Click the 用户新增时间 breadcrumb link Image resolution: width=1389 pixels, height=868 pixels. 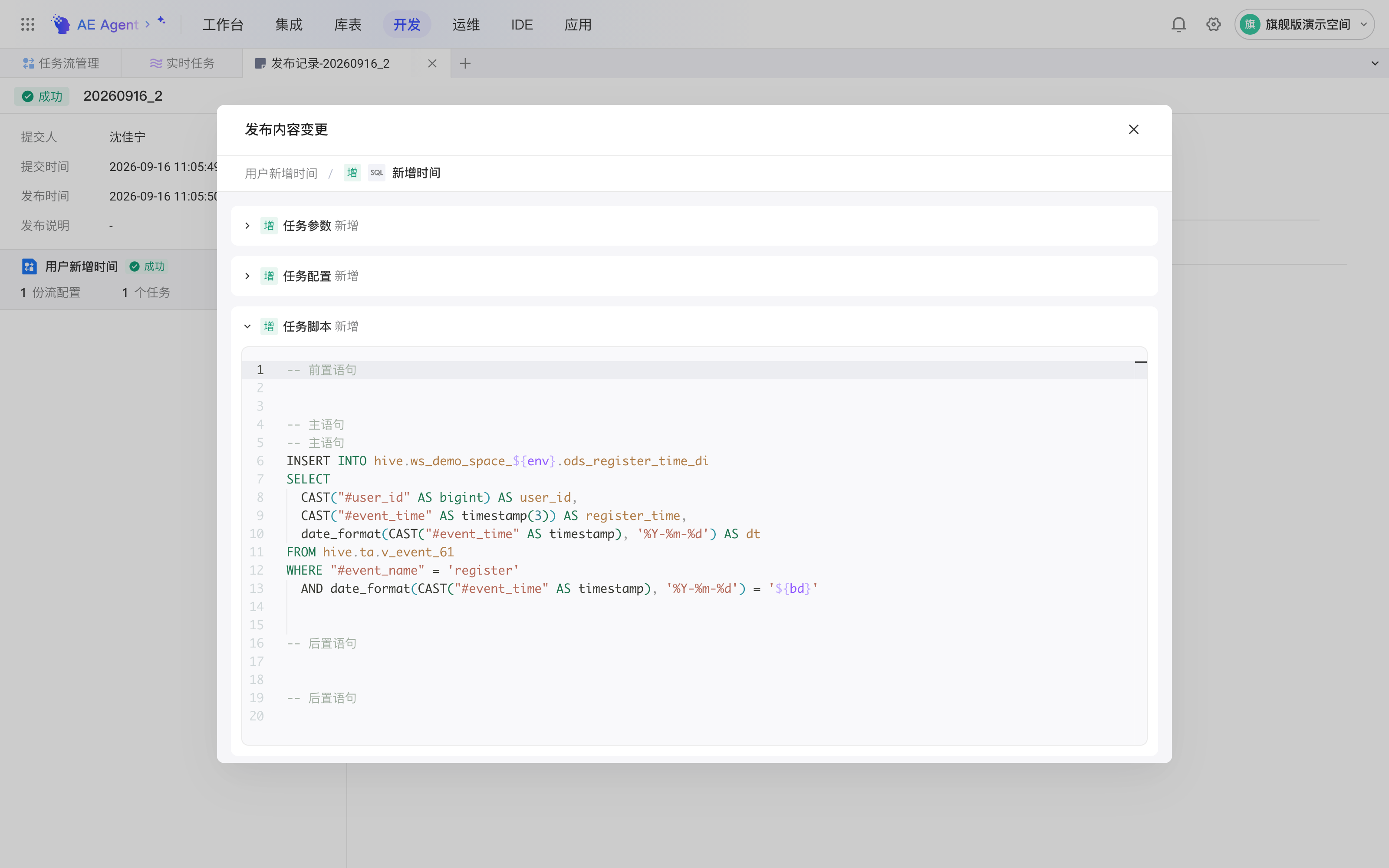click(x=281, y=173)
